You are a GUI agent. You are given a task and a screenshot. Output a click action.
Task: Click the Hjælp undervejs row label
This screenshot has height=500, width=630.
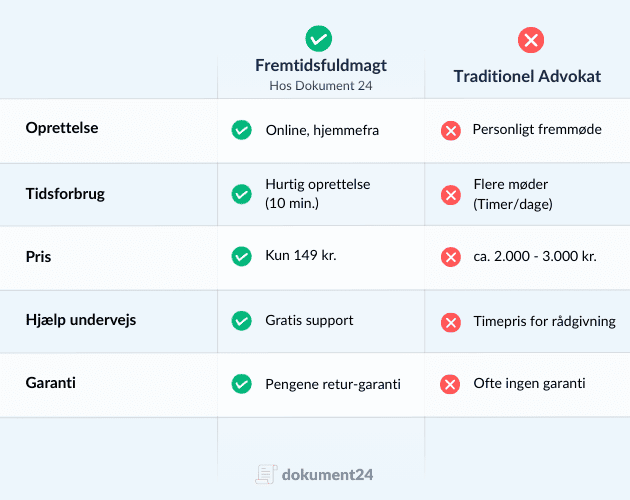pyautogui.click(x=81, y=320)
